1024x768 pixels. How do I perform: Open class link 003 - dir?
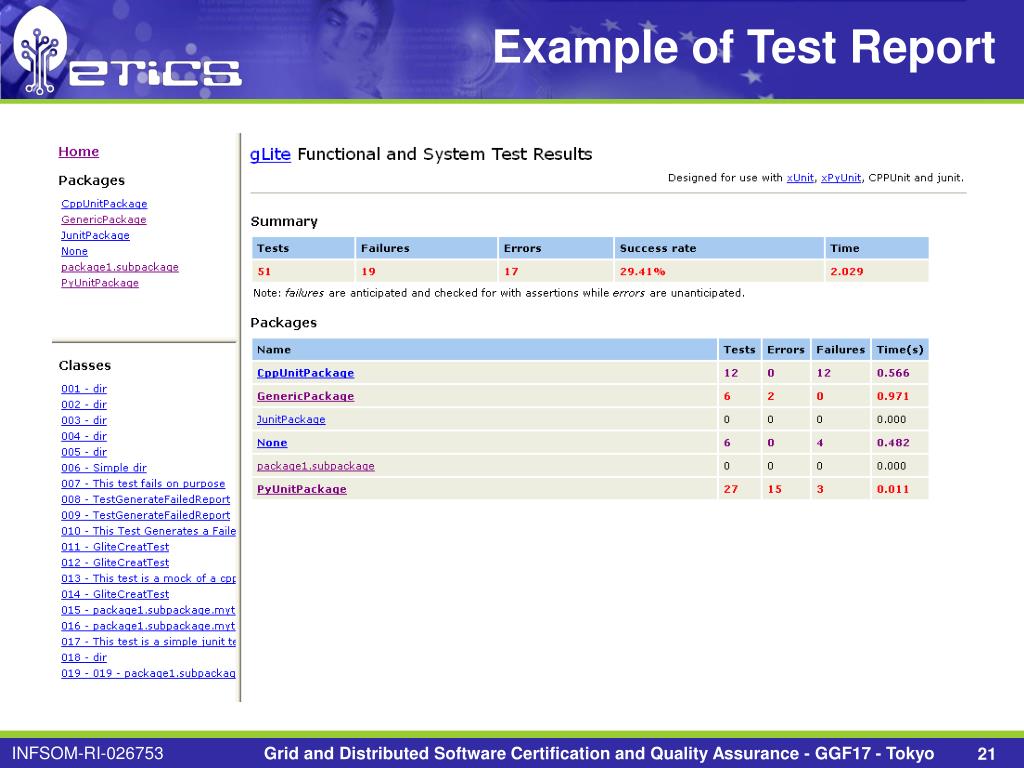coord(84,420)
